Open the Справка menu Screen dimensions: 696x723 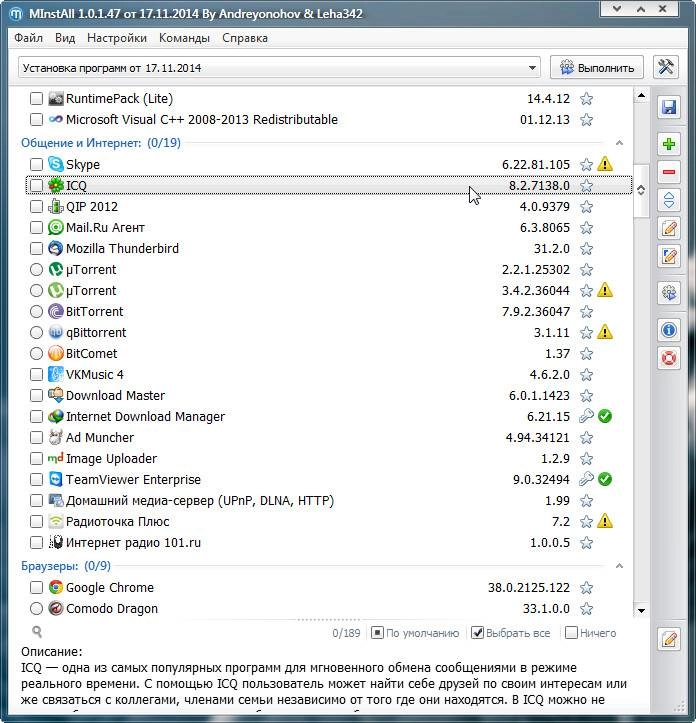click(245, 38)
